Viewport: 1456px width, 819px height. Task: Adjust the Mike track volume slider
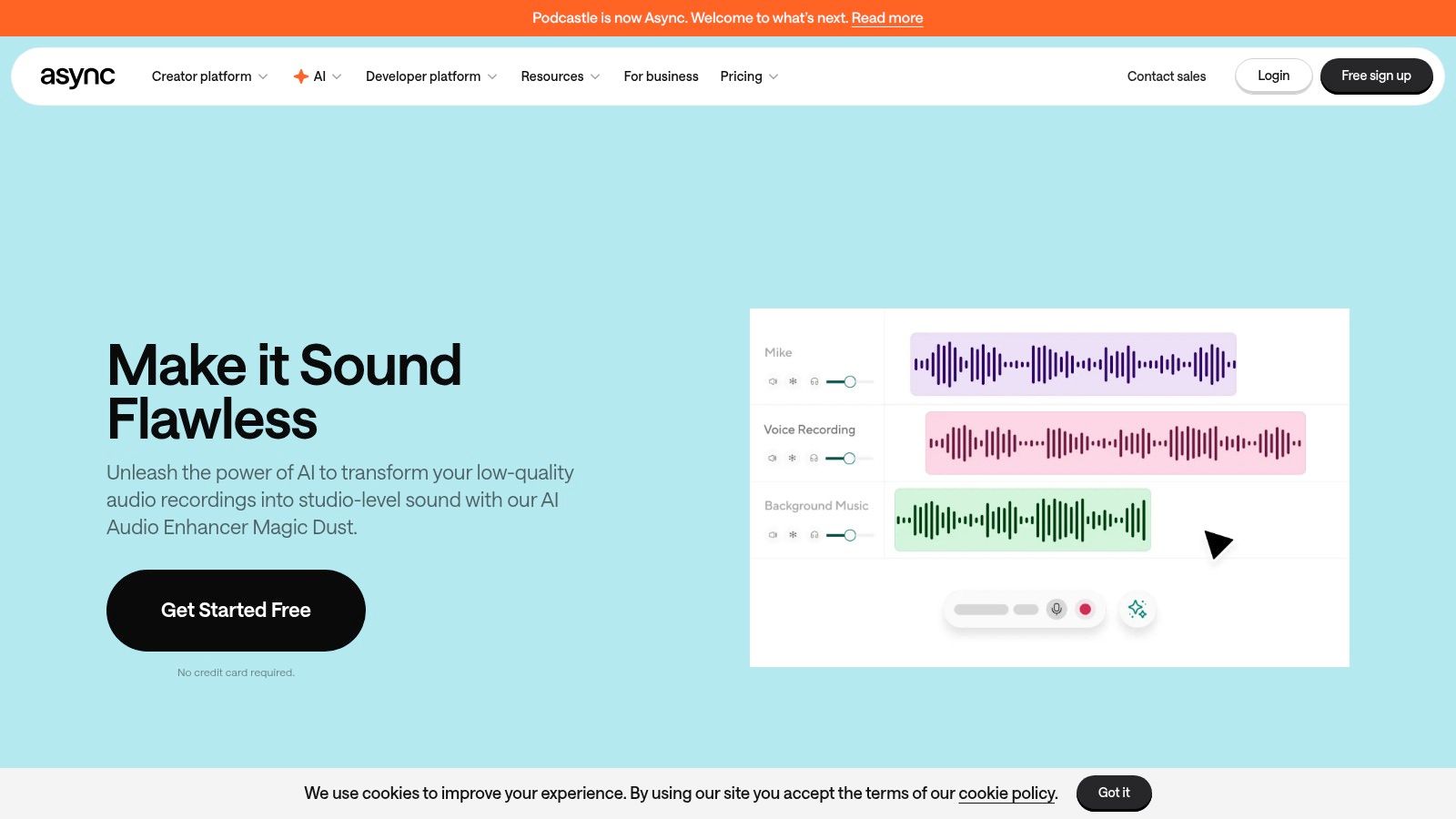[848, 381]
